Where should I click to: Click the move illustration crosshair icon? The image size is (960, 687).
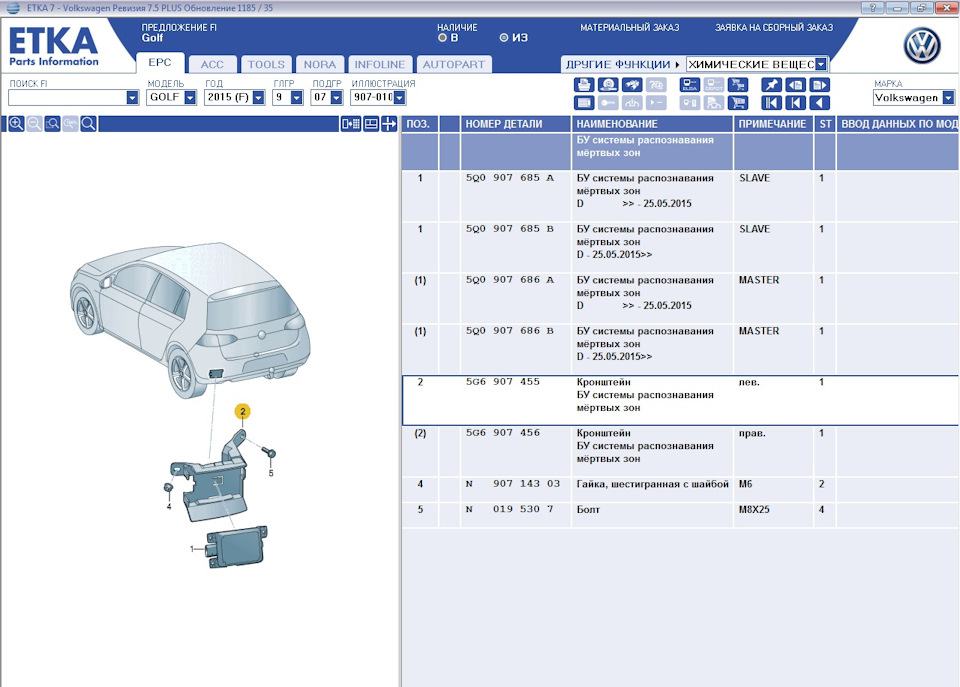pos(389,124)
